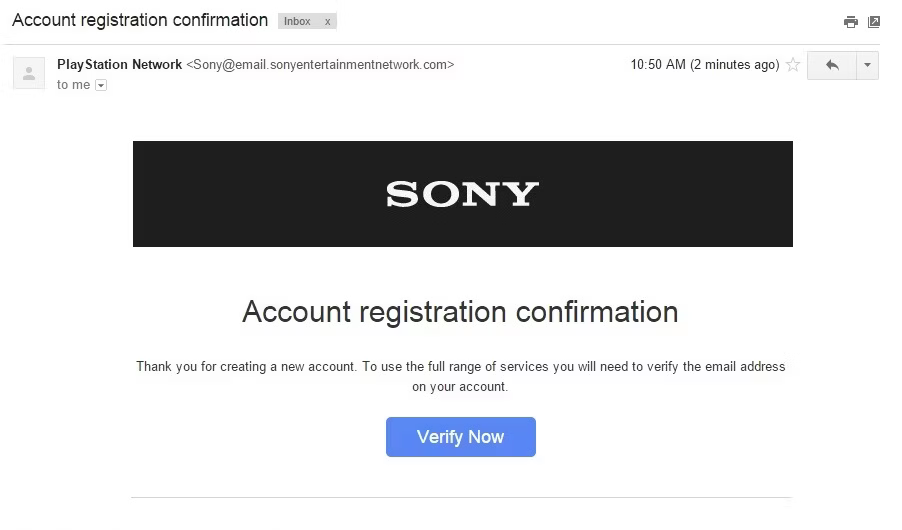Open the More options dropdown beside reply

pyautogui.click(x=867, y=65)
